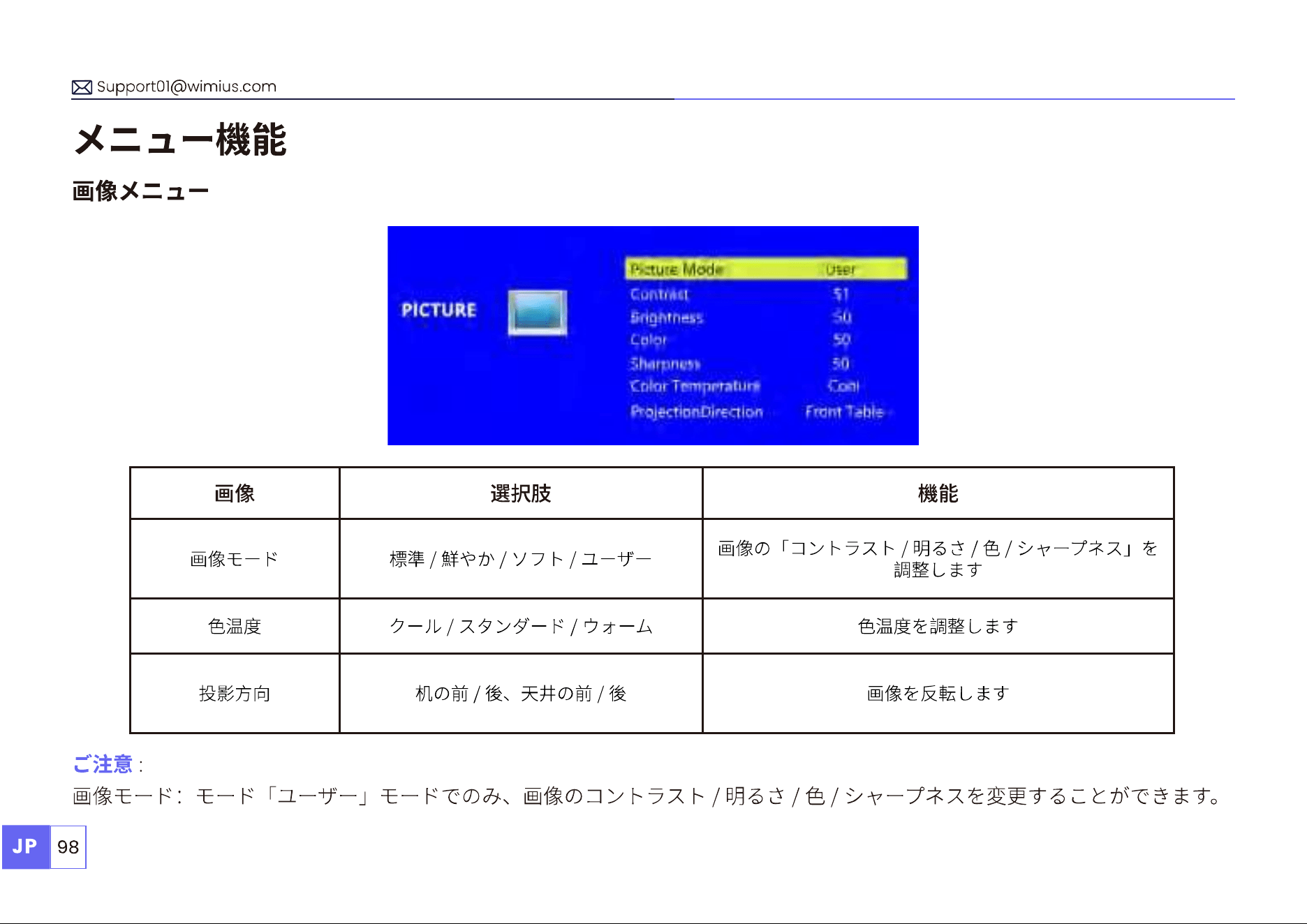Click the Support01@wimius.com email address
The width and height of the screenshot is (1307, 924).
[x=186, y=87]
